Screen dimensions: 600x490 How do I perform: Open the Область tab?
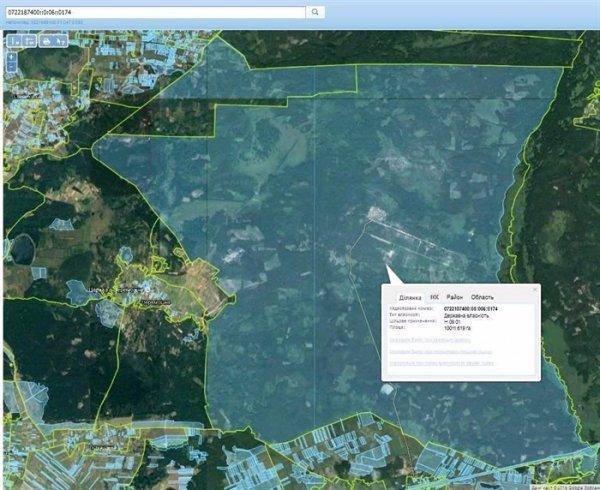(x=482, y=298)
